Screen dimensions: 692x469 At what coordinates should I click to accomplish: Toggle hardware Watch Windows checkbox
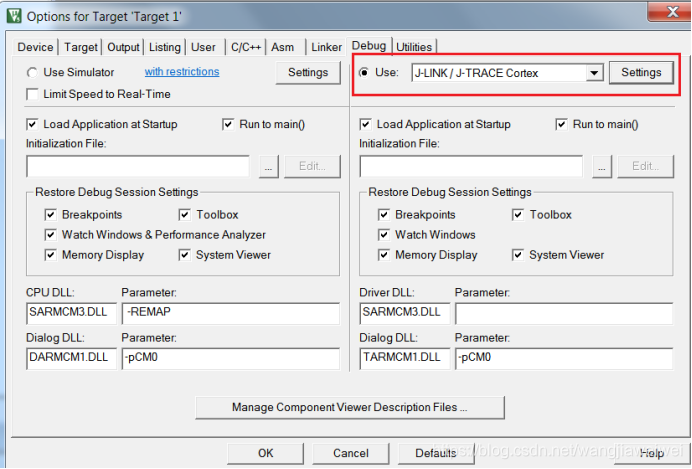click(x=384, y=235)
